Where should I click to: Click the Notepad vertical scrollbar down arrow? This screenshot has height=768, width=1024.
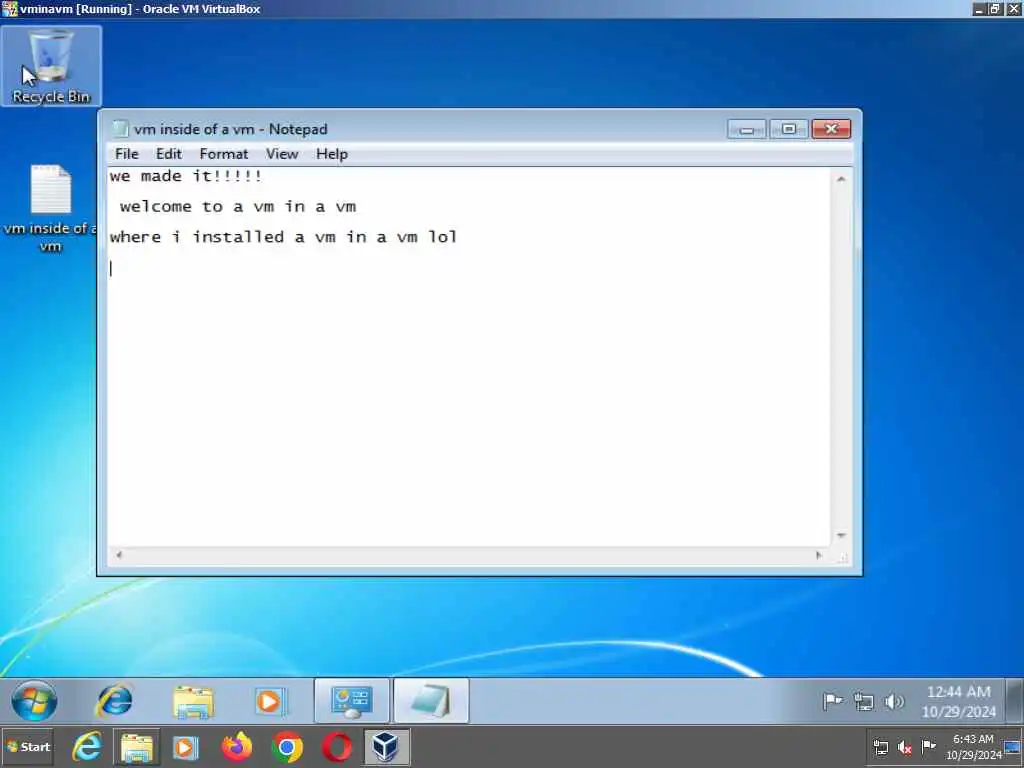pos(841,536)
